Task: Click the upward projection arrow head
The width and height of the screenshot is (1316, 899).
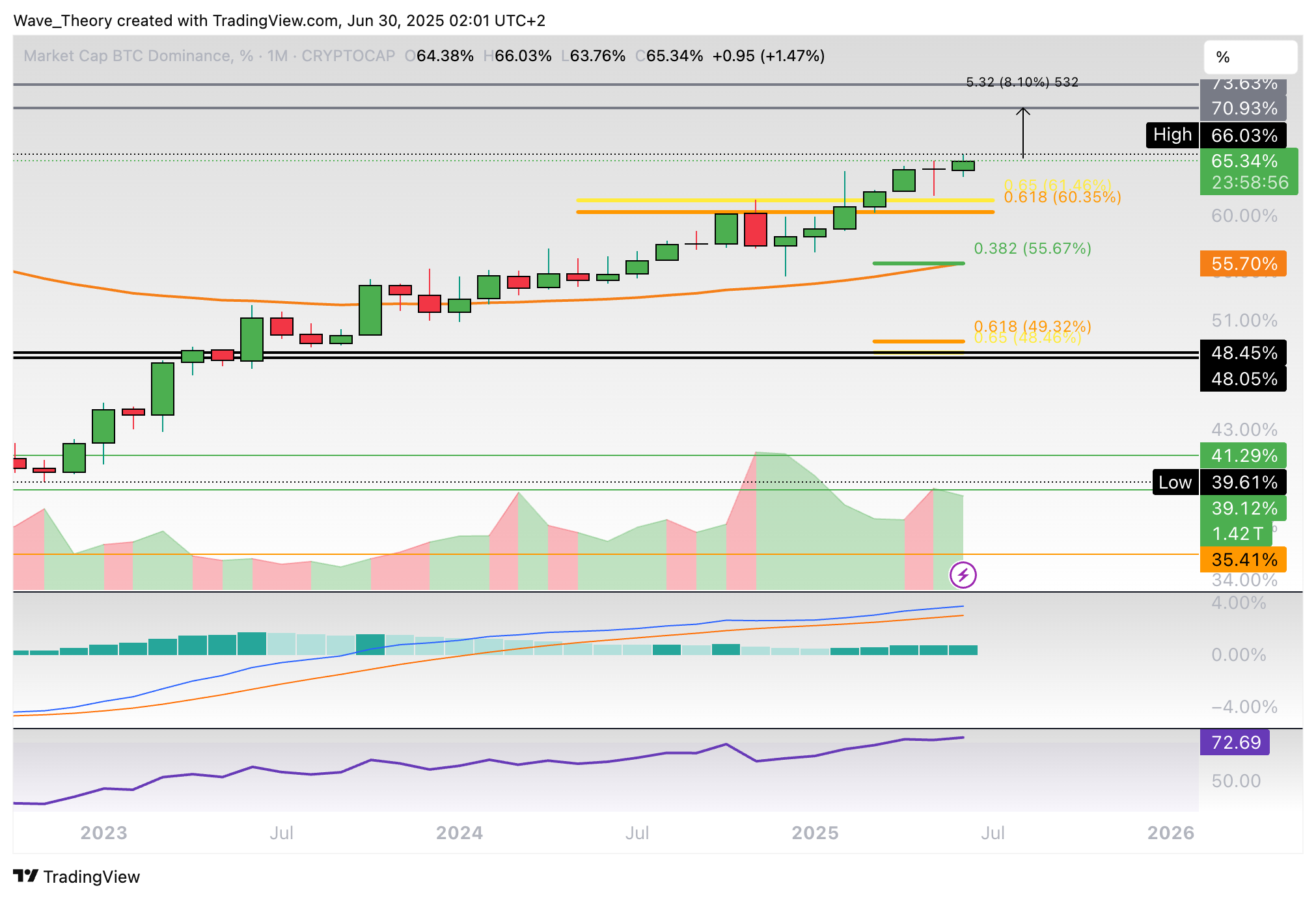Action: [1023, 111]
